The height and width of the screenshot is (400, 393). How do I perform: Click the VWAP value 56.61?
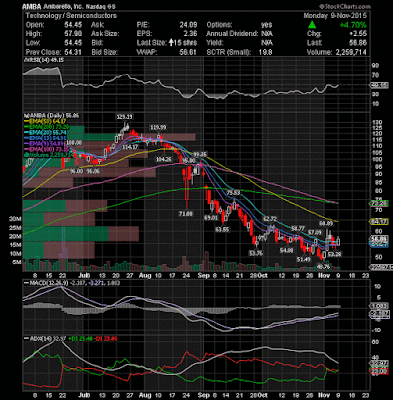pyautogui.click(x=188, y=52)
